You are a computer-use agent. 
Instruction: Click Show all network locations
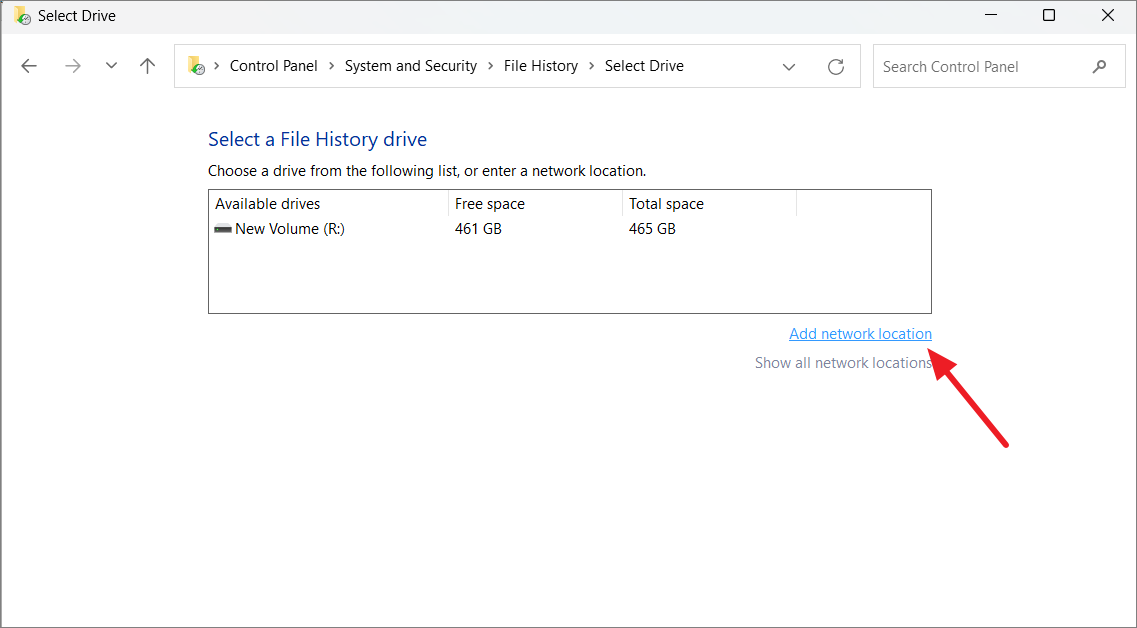(842, 362)
